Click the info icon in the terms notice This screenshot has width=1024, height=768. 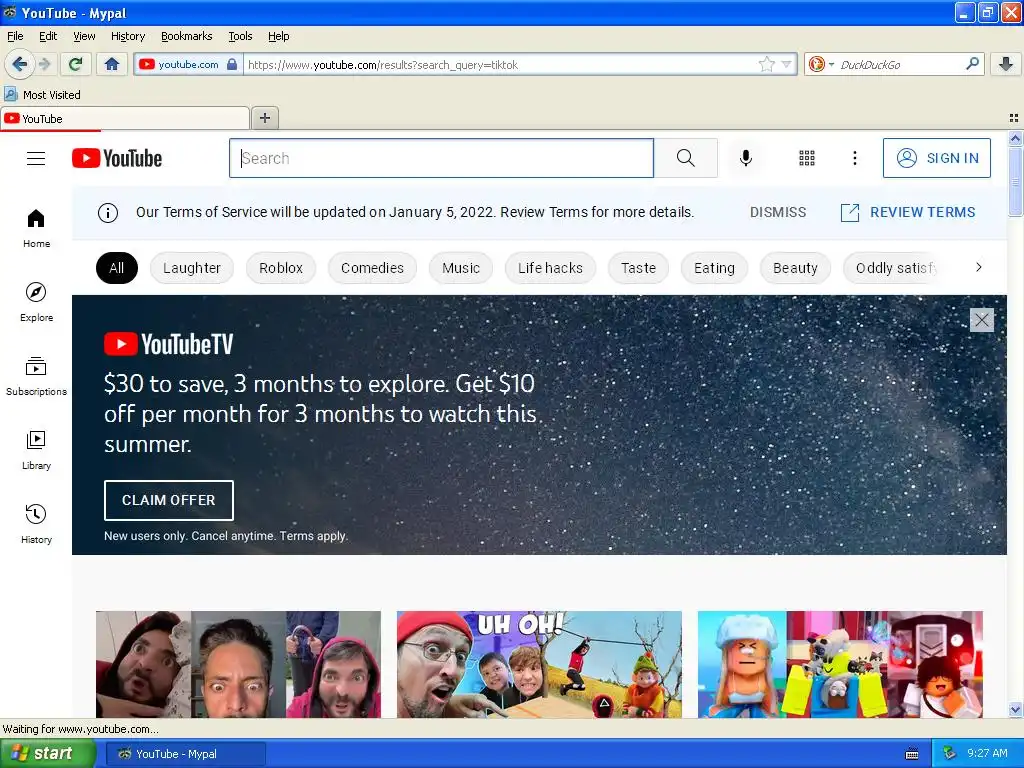coord(108,212)
